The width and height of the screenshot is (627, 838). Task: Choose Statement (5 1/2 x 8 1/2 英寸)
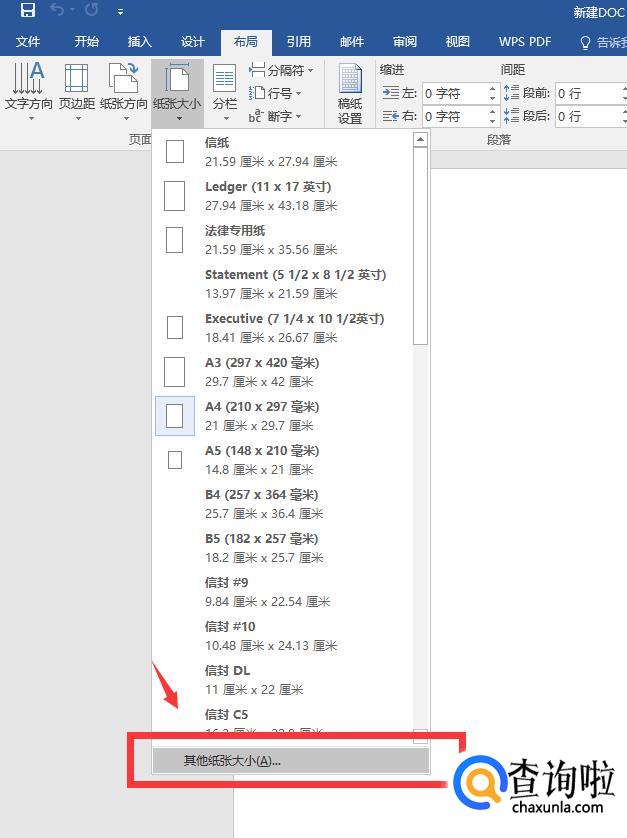click(x=282, y=283)
